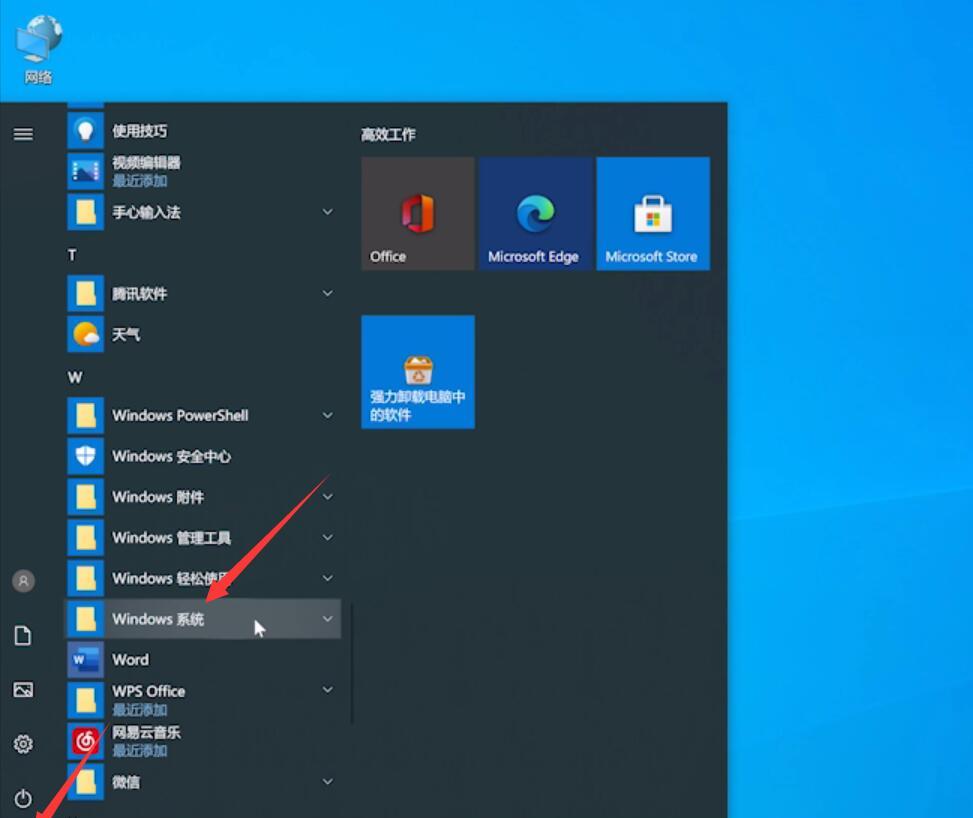Open the Pictures sidebar icon
The height and width of the screenshot is (818, 973).
coord(23,690)
